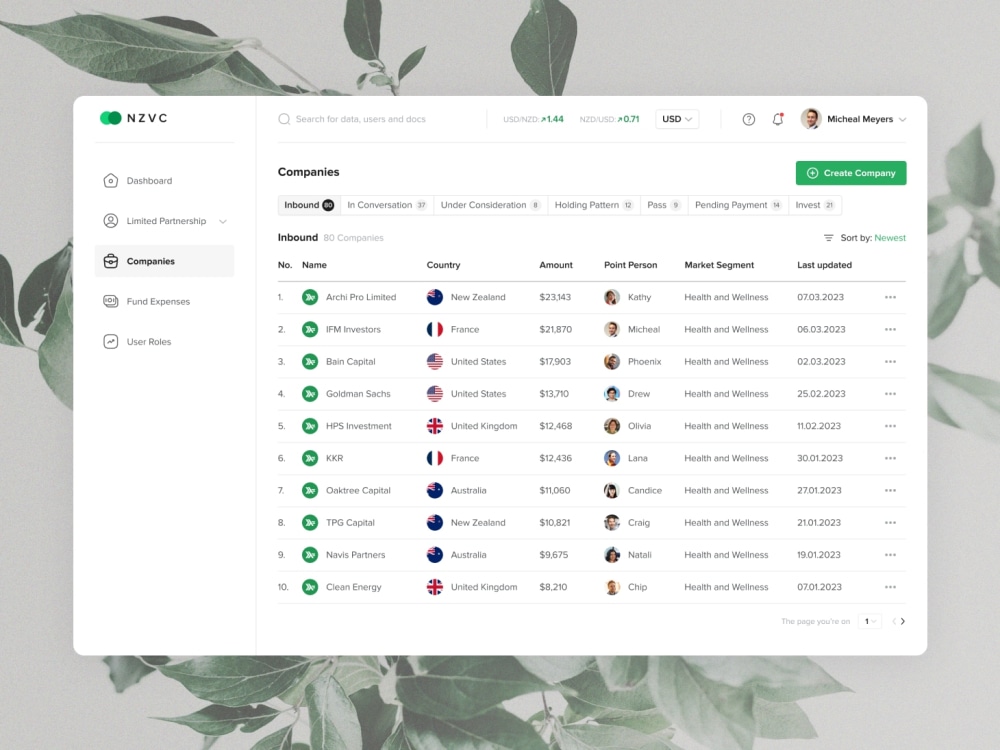Click the help question mark icon

[749, 119]
